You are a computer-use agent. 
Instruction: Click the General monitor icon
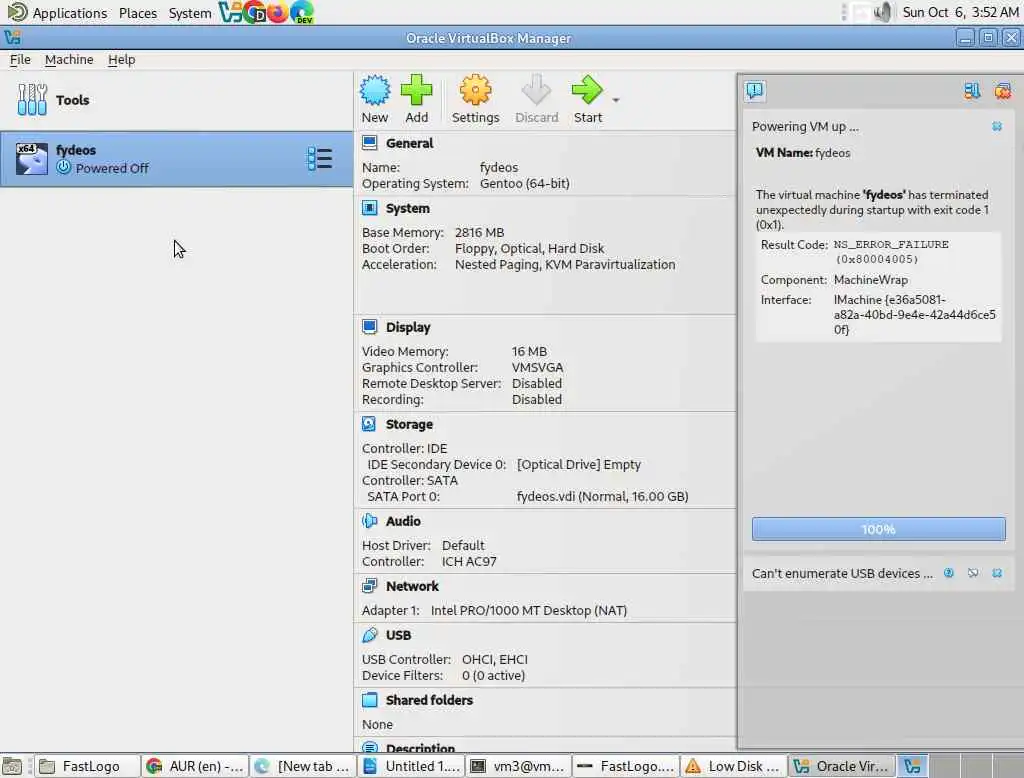[370, 143]
